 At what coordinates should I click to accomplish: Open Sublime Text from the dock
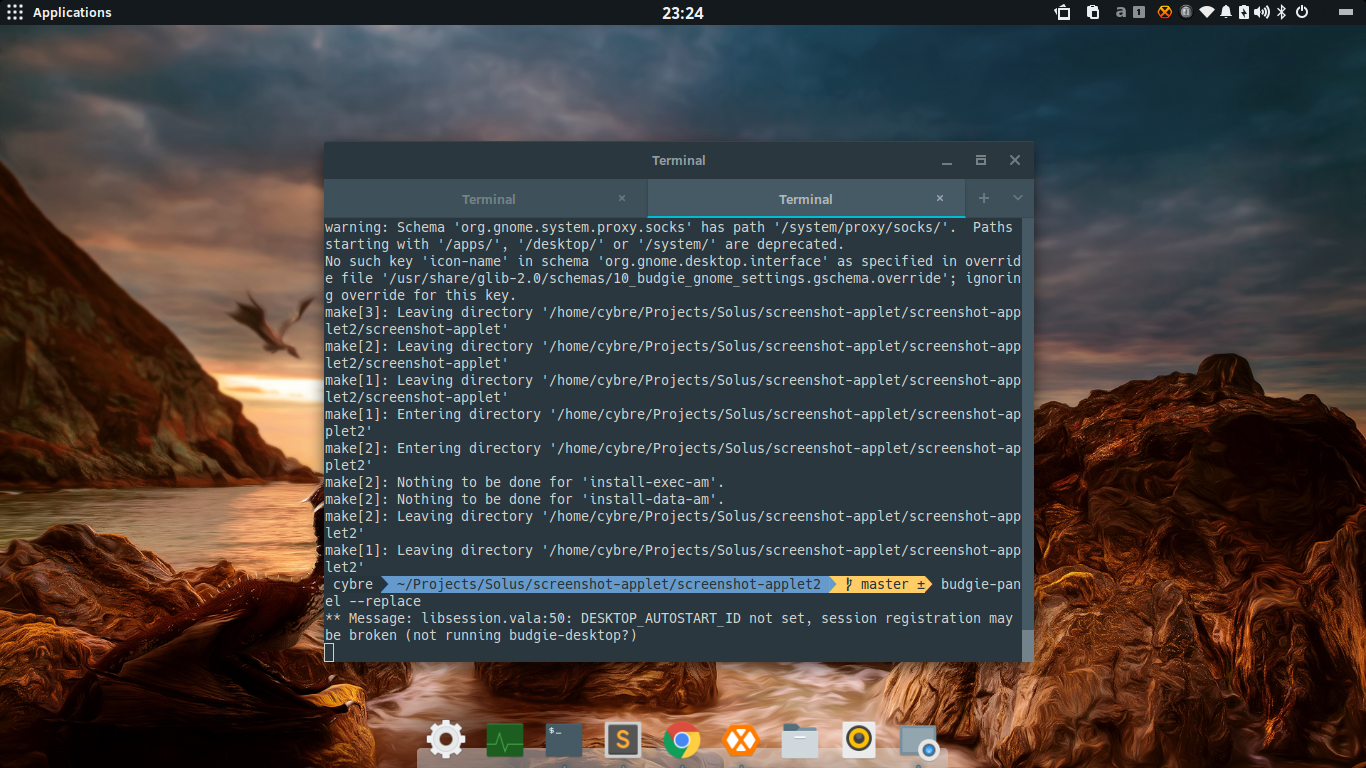623,741
